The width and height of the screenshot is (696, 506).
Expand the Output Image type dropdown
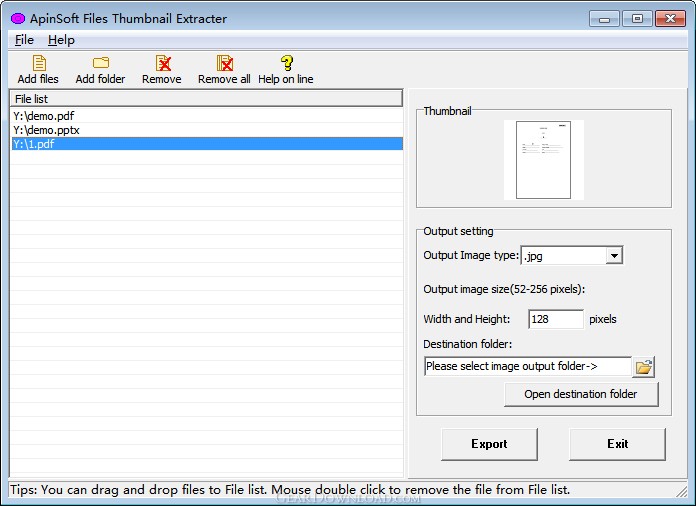coord(614,256)
